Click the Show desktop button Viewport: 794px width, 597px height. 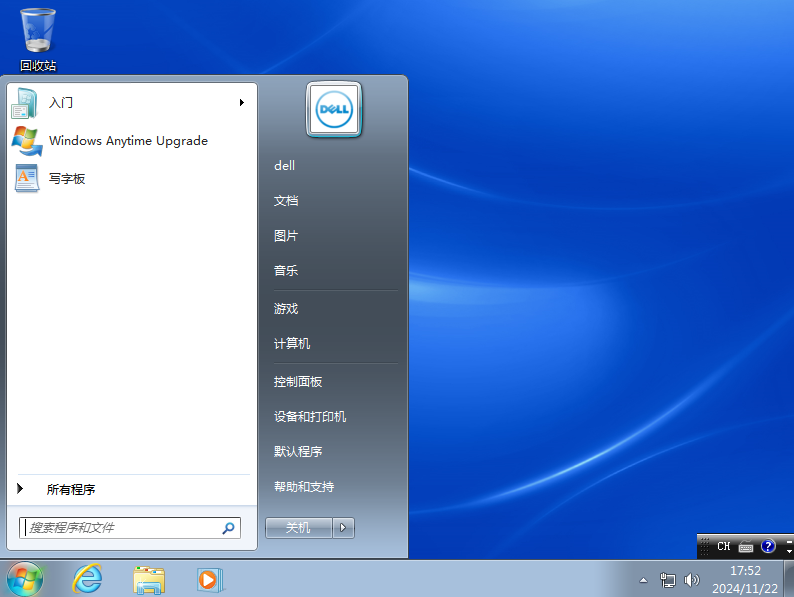point(789,579)
